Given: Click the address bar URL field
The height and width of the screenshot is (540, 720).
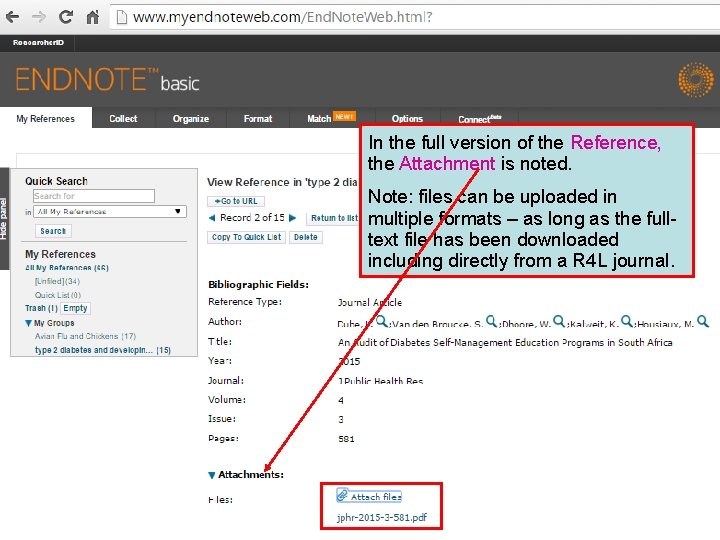Looking at the screenshot, I should pyautogui.click(x=413, y=17).
